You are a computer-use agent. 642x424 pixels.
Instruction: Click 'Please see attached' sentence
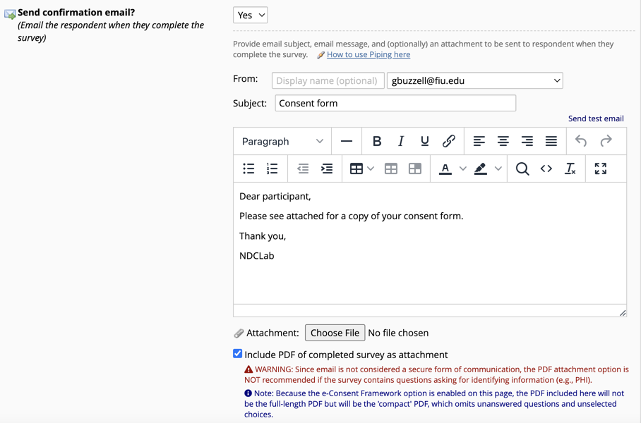pyautogui.click(x=351, y=216)
